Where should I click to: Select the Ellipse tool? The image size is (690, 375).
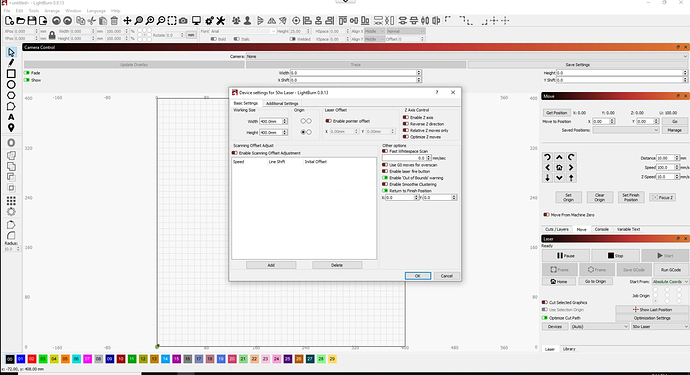pos(11,85)
